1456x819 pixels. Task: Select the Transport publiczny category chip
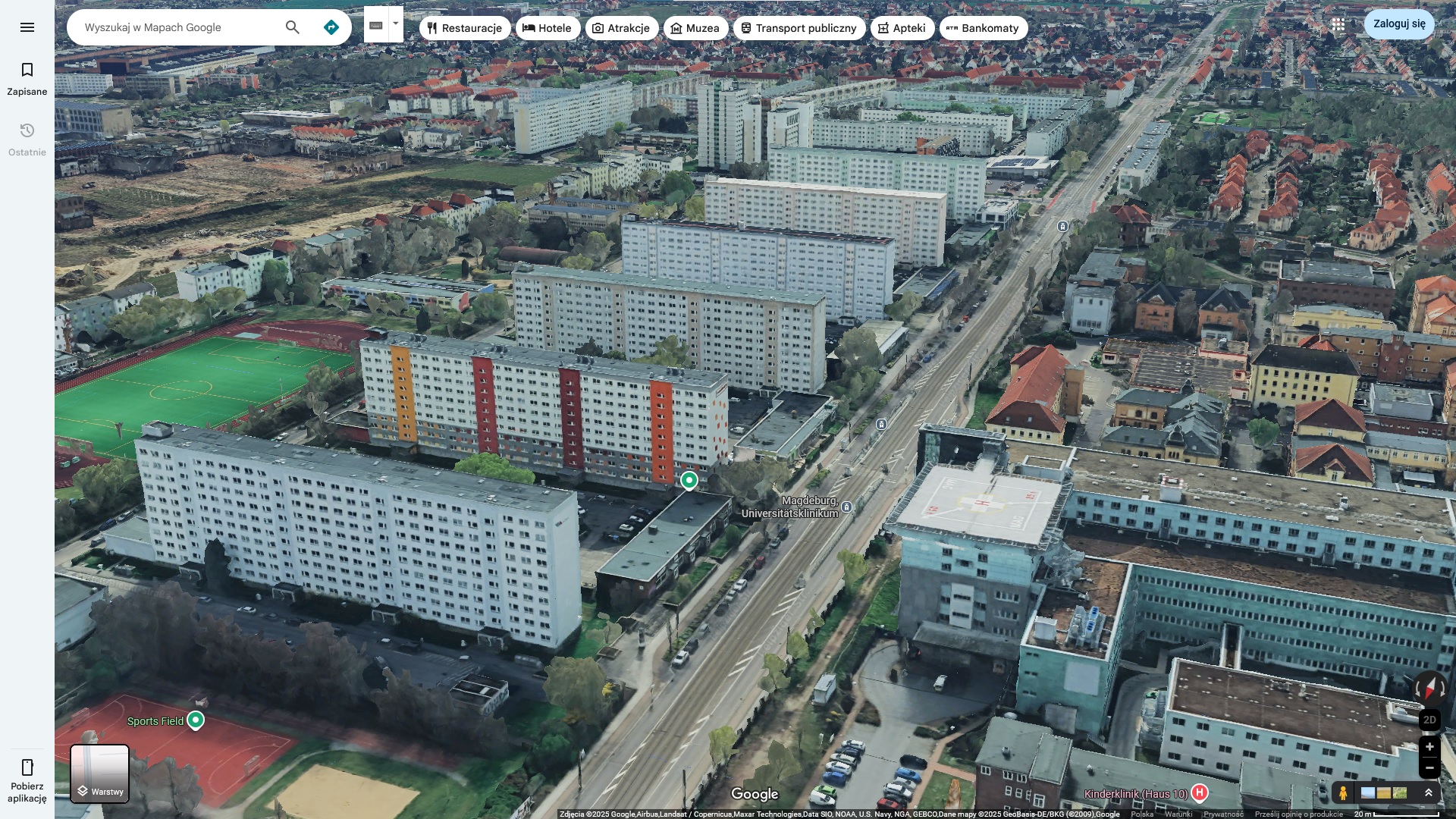[799, 28]
